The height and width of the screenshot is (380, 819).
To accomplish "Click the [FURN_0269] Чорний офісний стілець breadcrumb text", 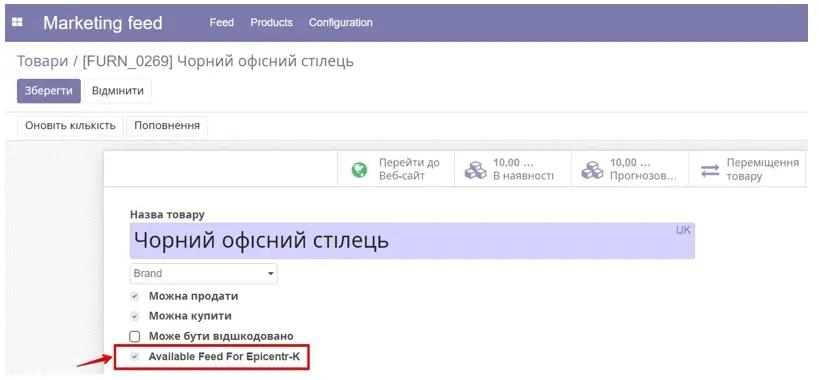I will pos(218,61).
